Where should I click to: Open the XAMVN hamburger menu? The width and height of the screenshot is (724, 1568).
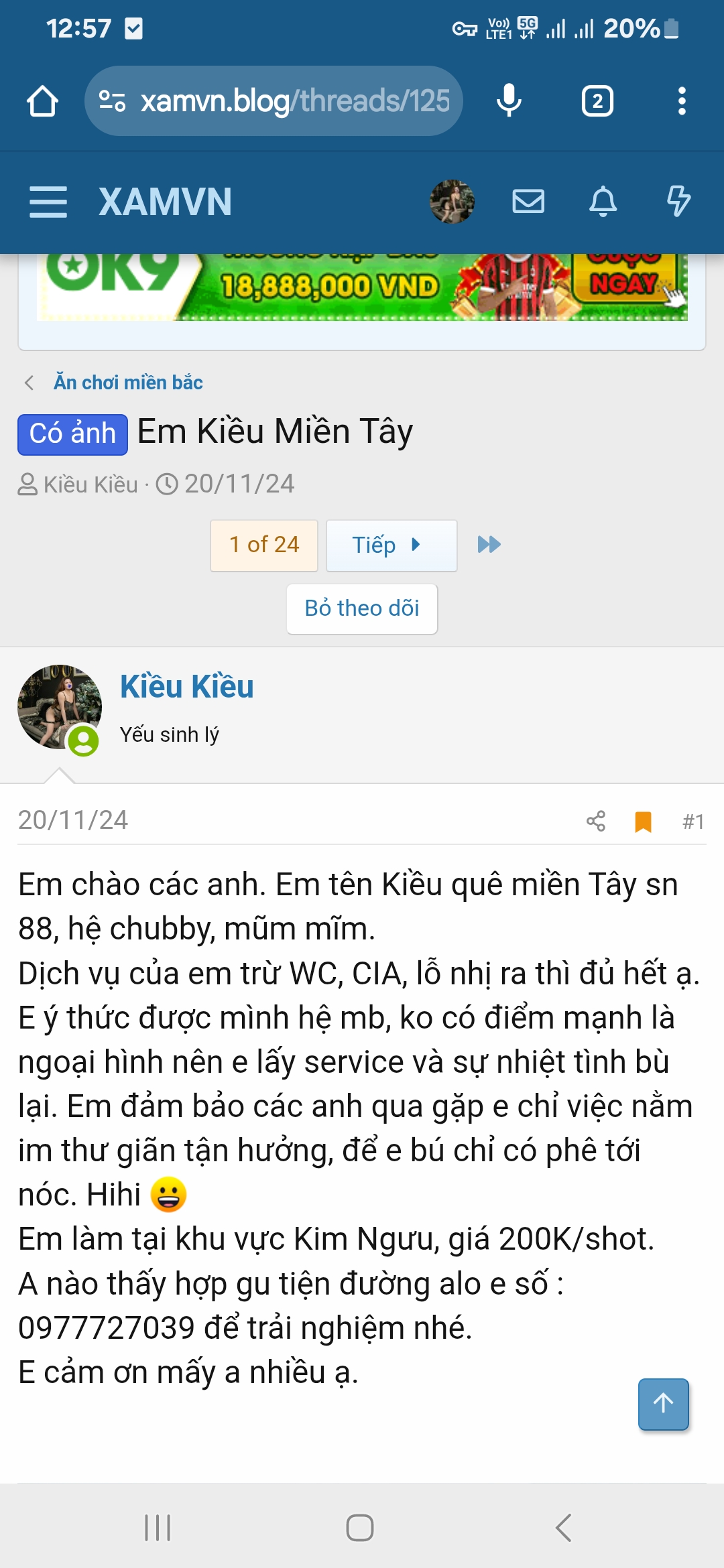48,202
